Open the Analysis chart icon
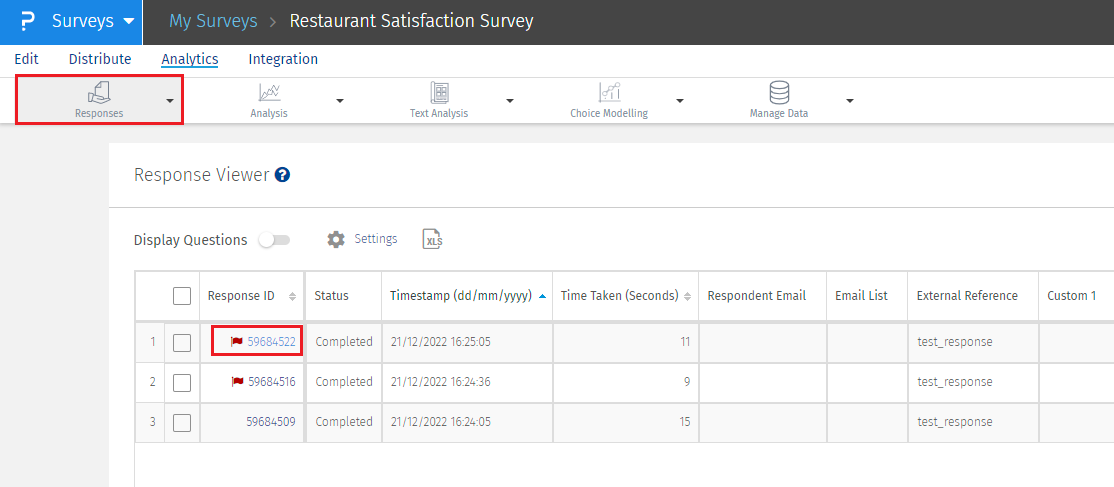Viewport: 1114px width, 487px height. tap(269, 93)
